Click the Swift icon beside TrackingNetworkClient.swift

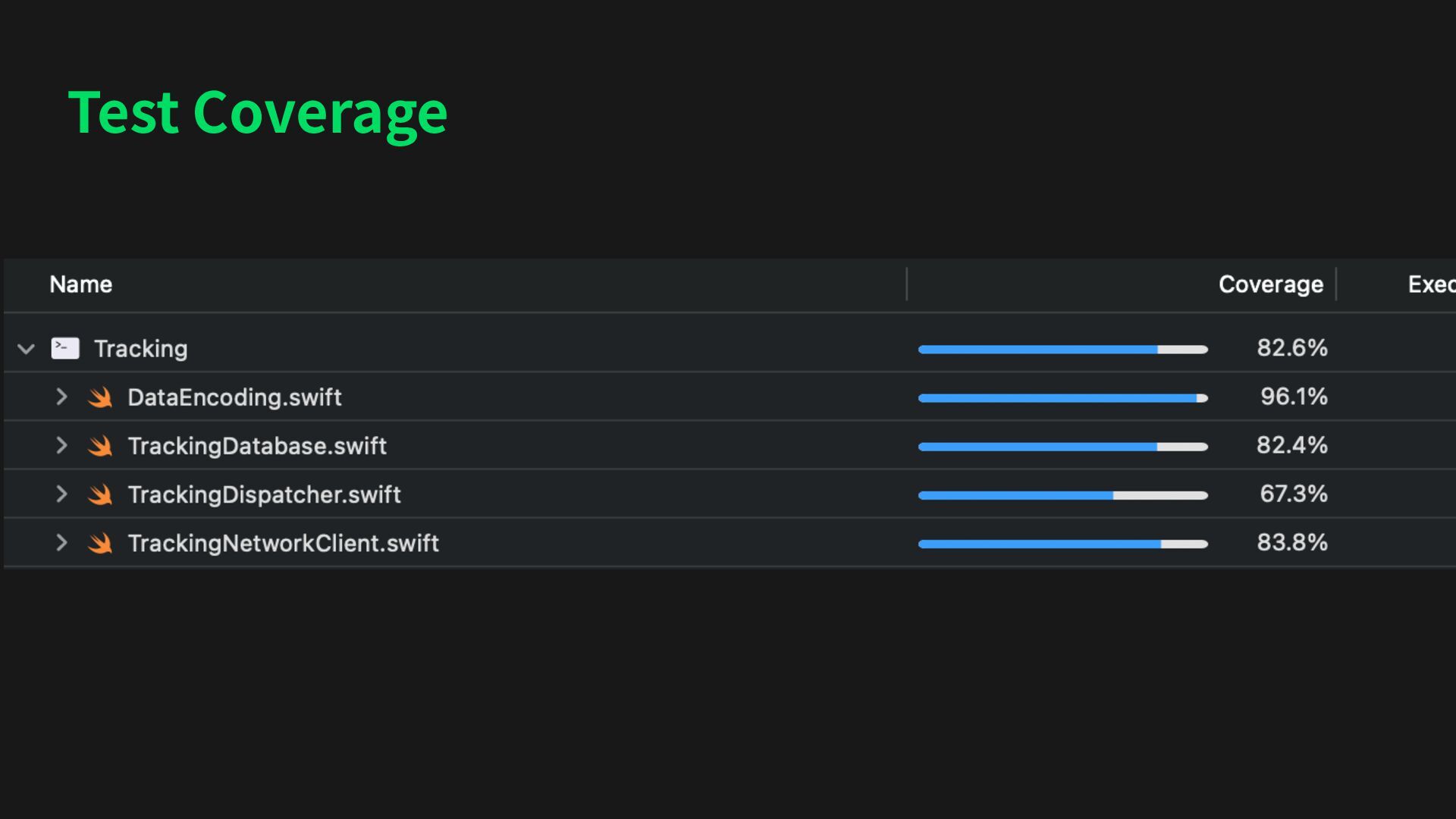click(x=100, y=543)
